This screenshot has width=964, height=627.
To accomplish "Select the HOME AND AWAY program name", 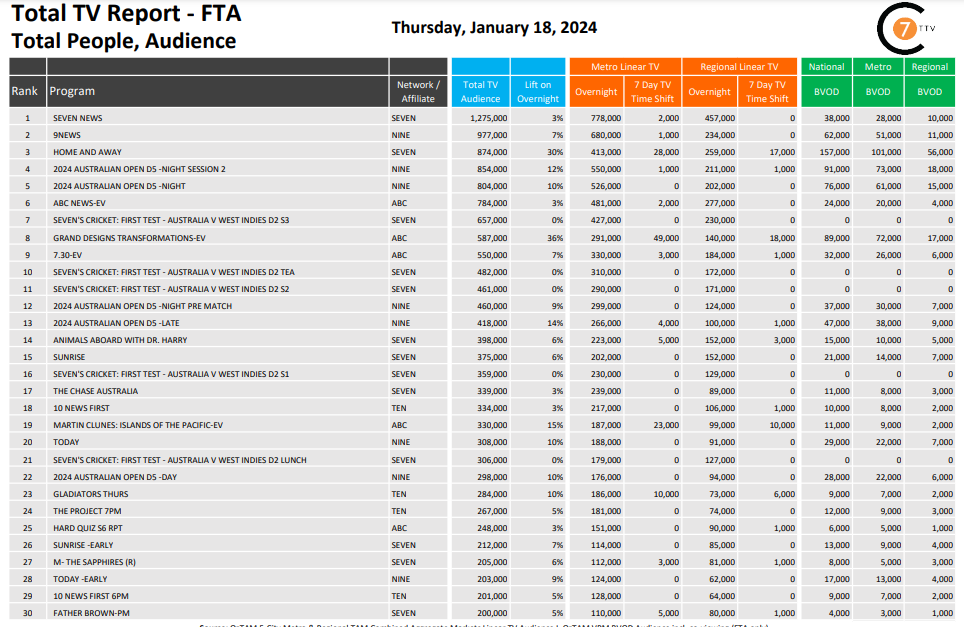I will click(x=87, y=152).
